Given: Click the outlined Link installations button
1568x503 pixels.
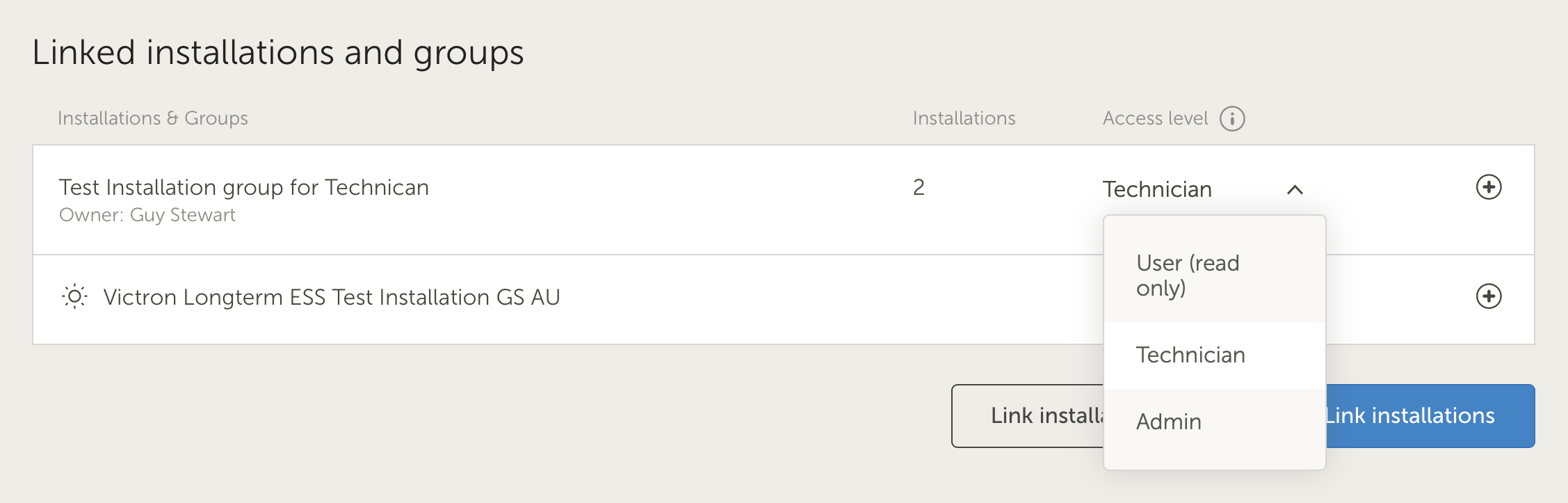Looking at the screenshot, I should click(x=1028, y=416).
